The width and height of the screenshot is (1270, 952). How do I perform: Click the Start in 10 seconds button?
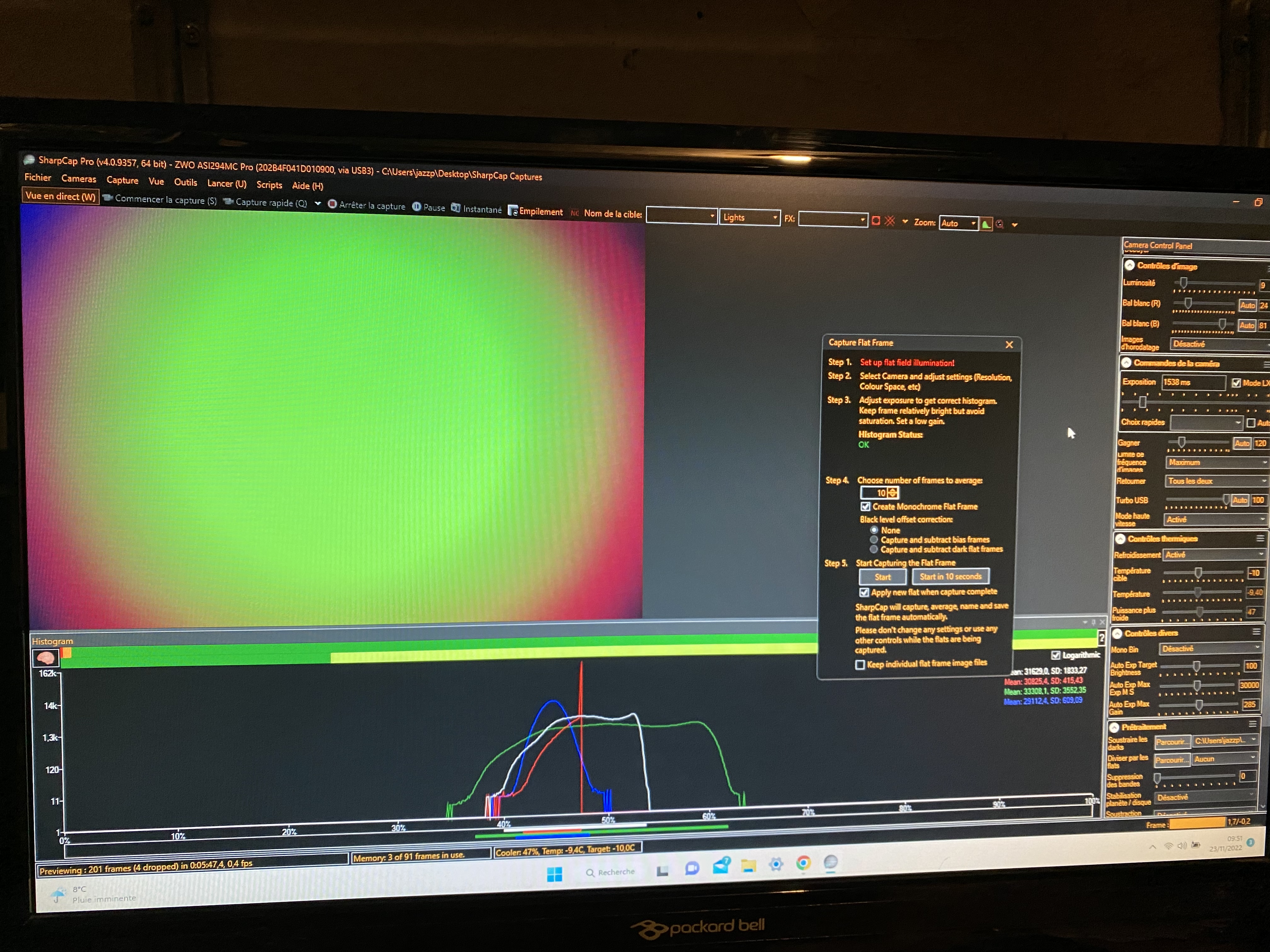(950, 576)
